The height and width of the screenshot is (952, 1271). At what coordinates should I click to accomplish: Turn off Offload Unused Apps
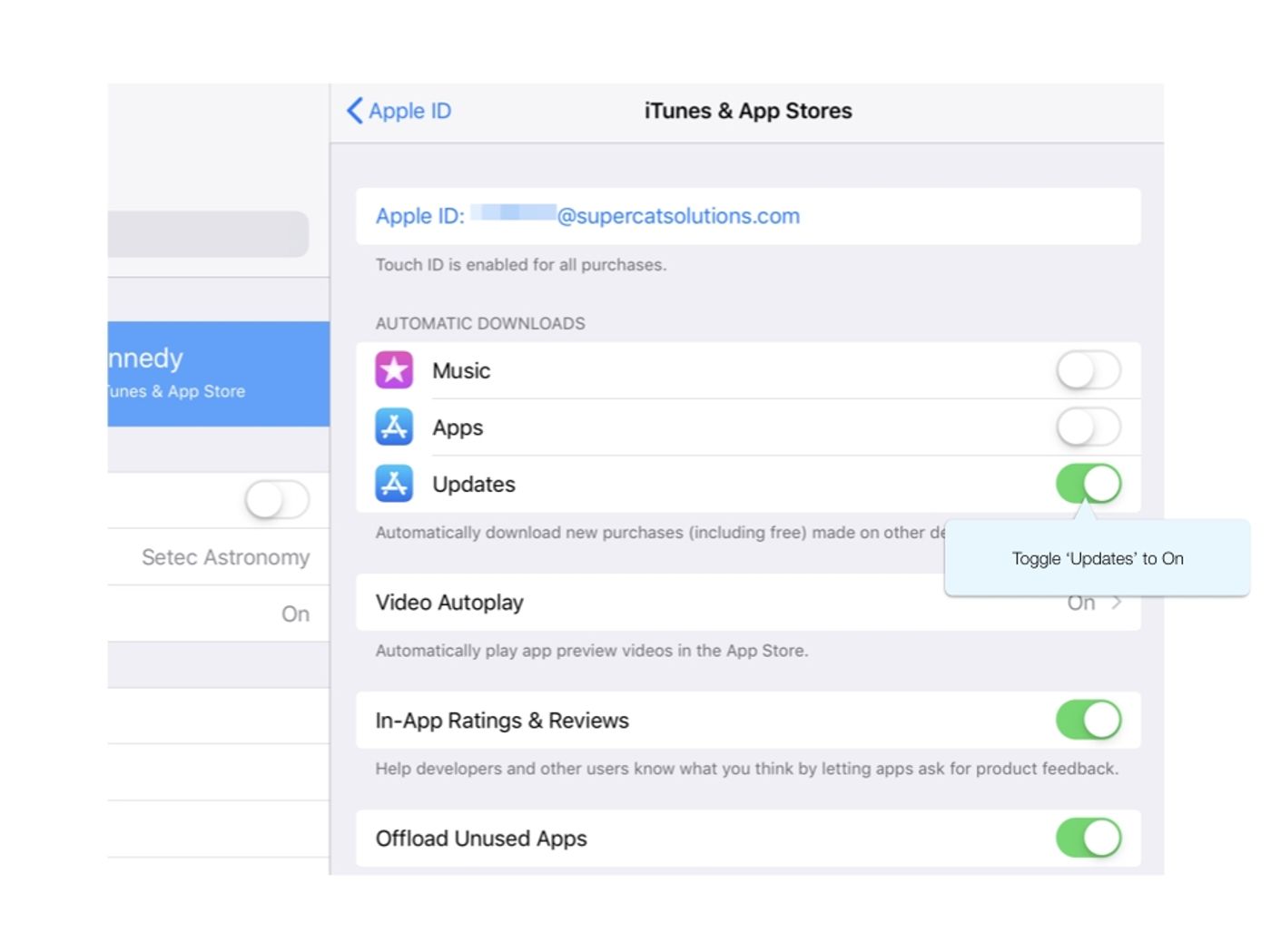tap(1089, 839)
